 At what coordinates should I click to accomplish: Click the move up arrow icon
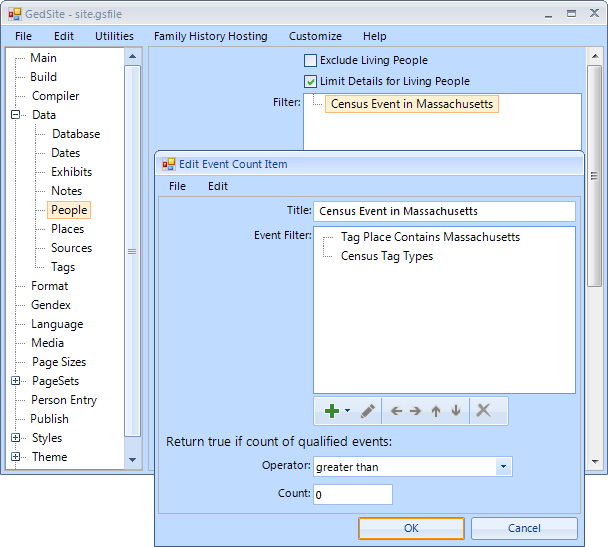point(436,411)
